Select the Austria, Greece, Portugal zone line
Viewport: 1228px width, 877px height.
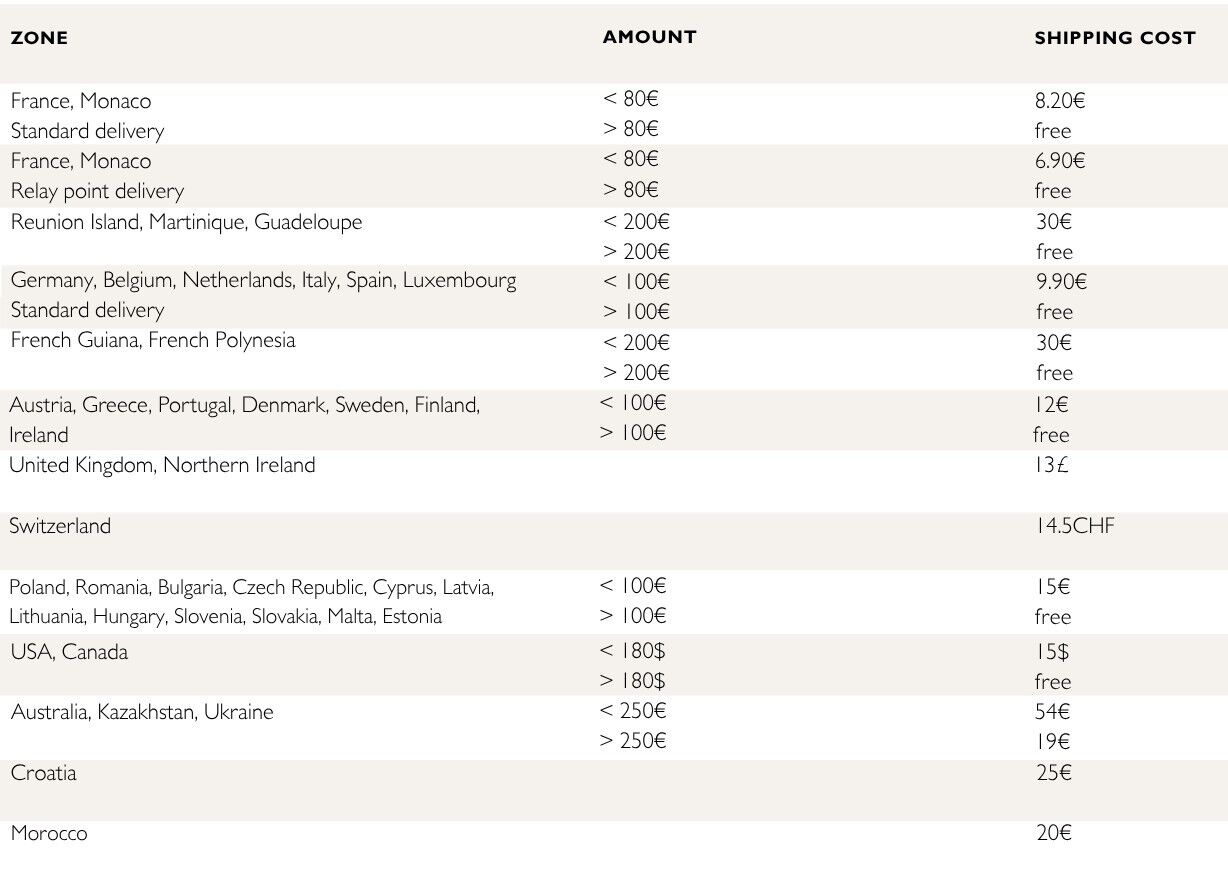coord(245,405)
